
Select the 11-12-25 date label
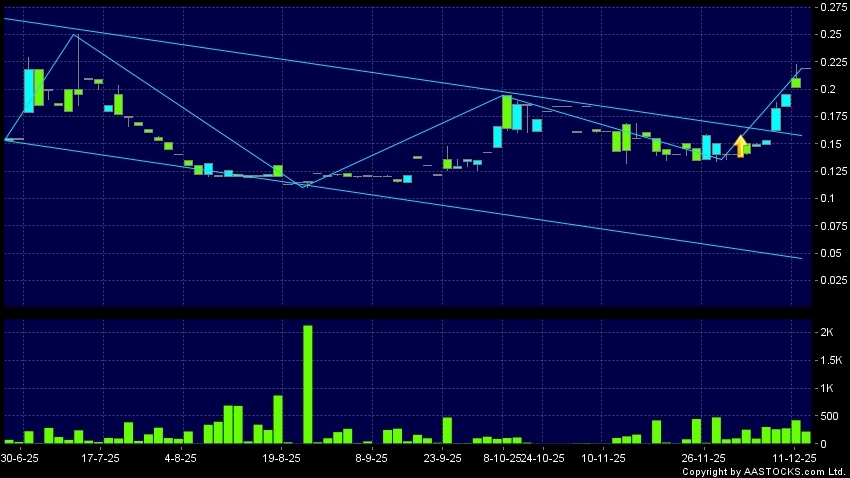click(x=797, y=456)
